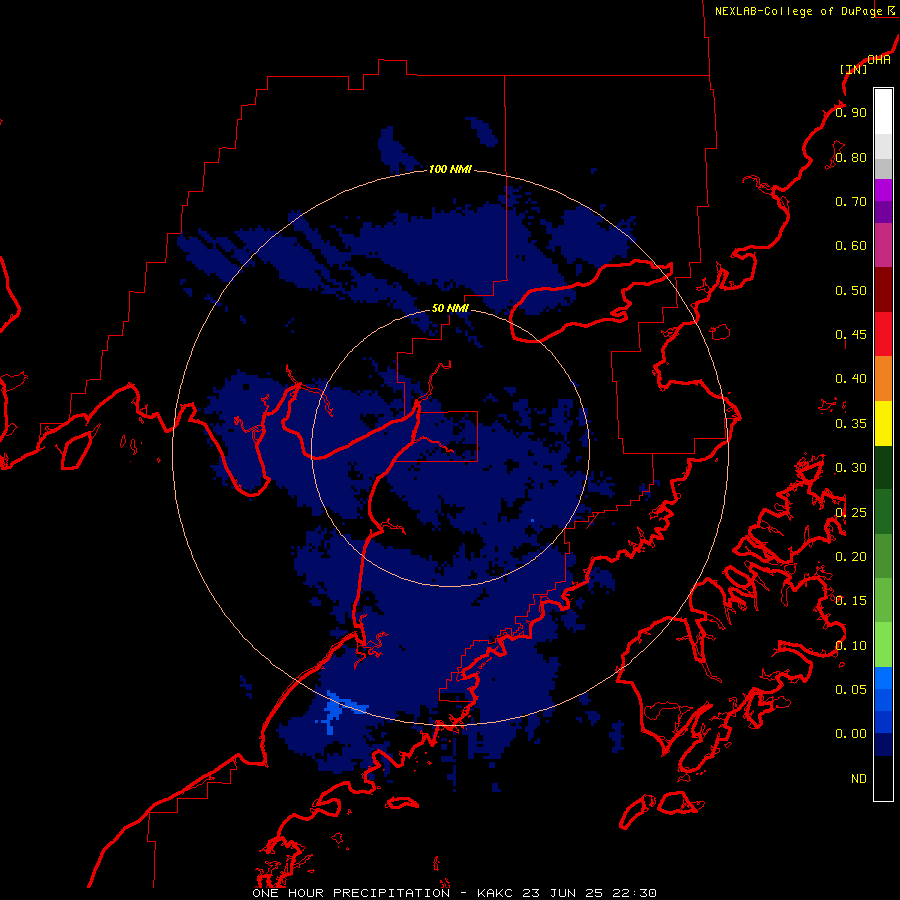Click the 0.20 legend value

point(851,557)
